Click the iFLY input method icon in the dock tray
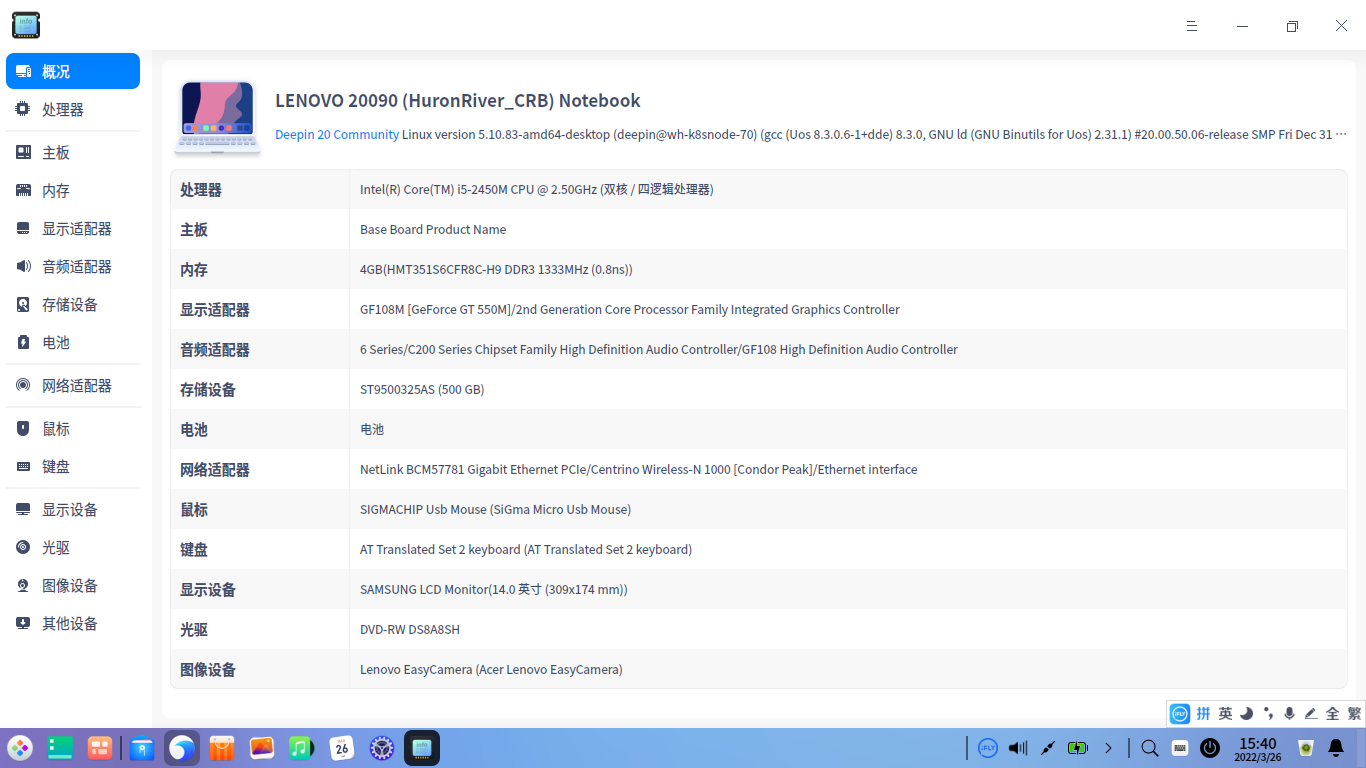 988,748
